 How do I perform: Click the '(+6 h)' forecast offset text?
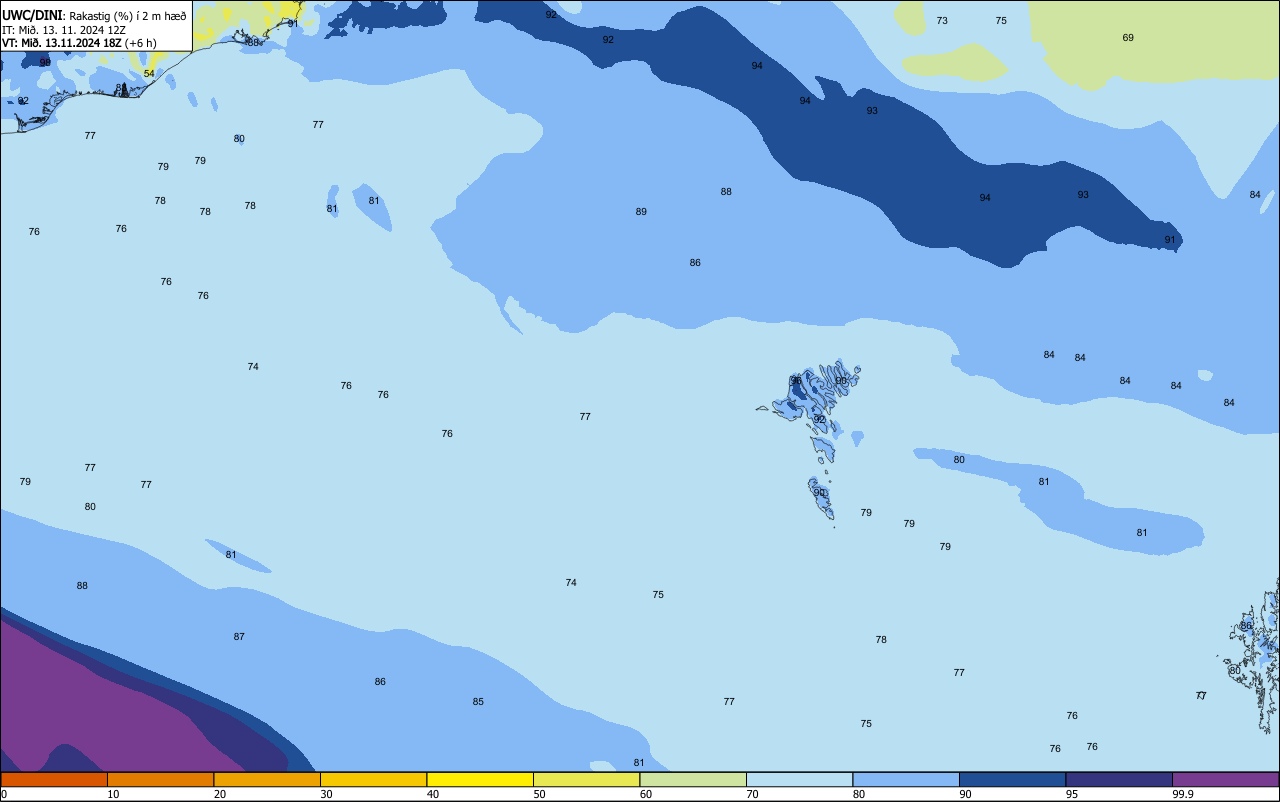tap(141, 43)
